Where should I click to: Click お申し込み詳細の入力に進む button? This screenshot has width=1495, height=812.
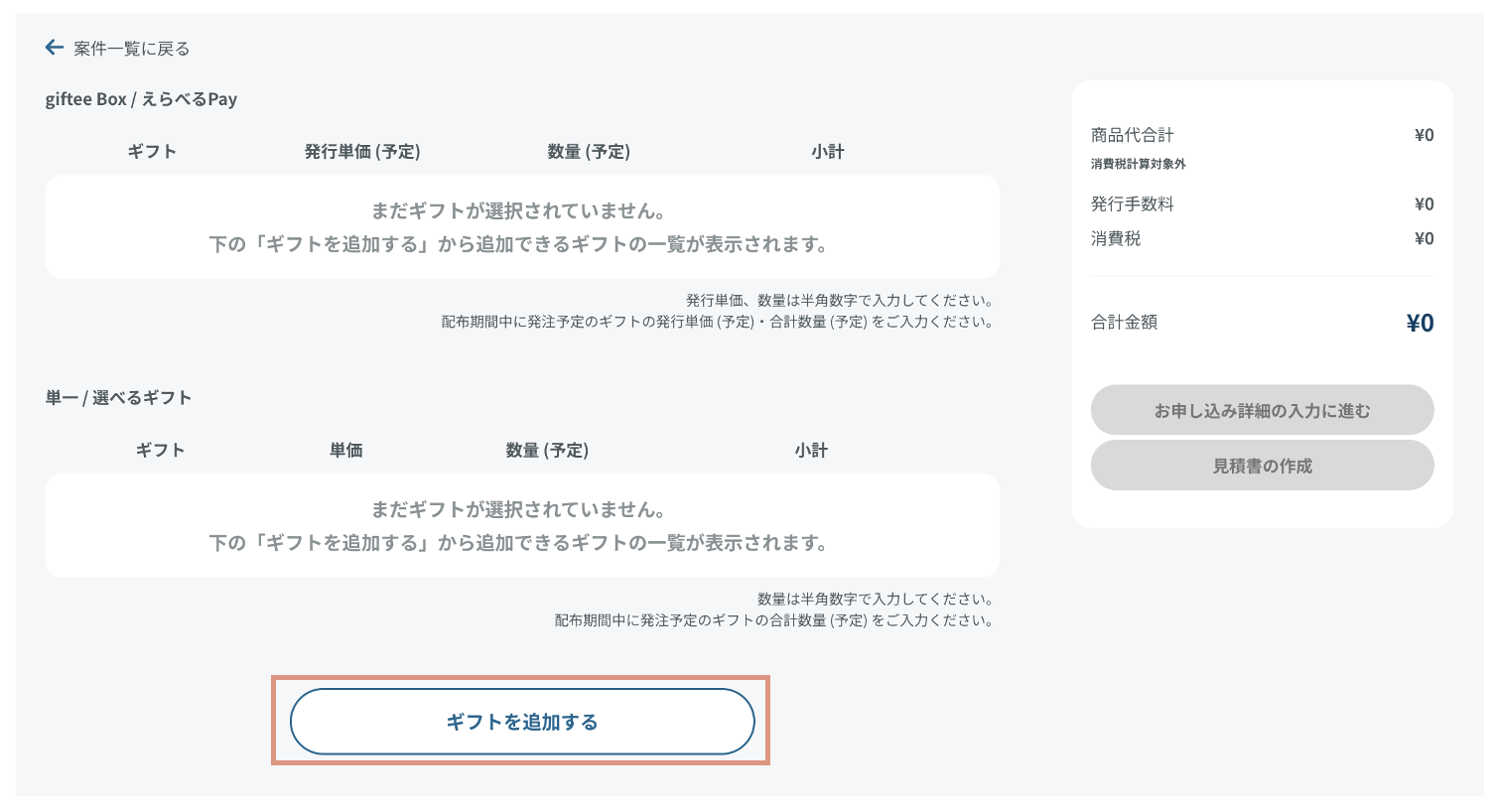tap(1262, 410)
